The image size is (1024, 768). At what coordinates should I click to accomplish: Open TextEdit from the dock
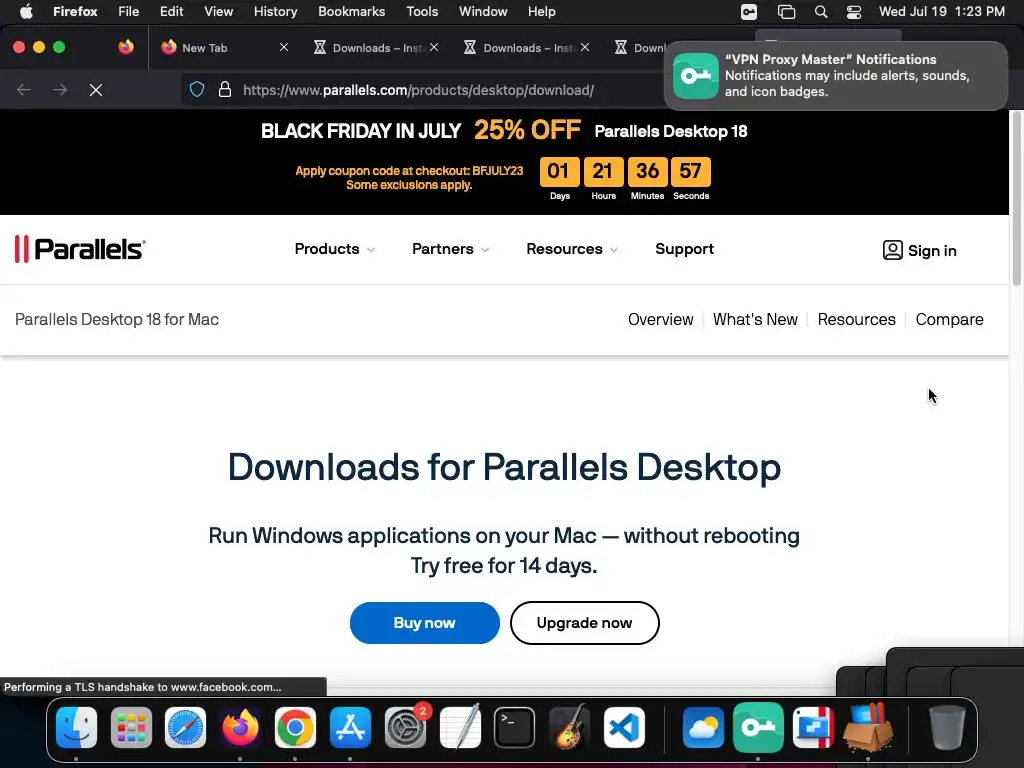[x=460, y=727]
